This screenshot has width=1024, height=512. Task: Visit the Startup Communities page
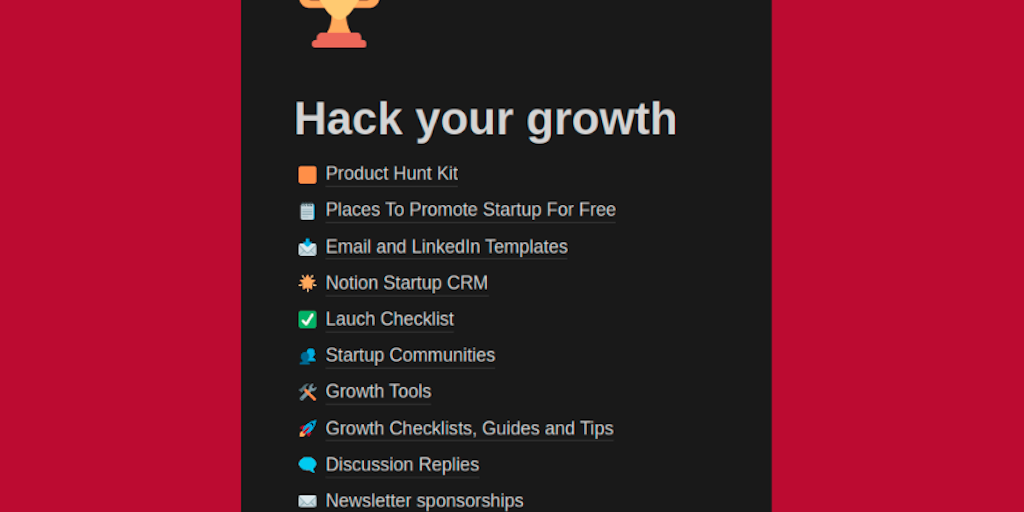pyautogui.click(x=410, y=355)
